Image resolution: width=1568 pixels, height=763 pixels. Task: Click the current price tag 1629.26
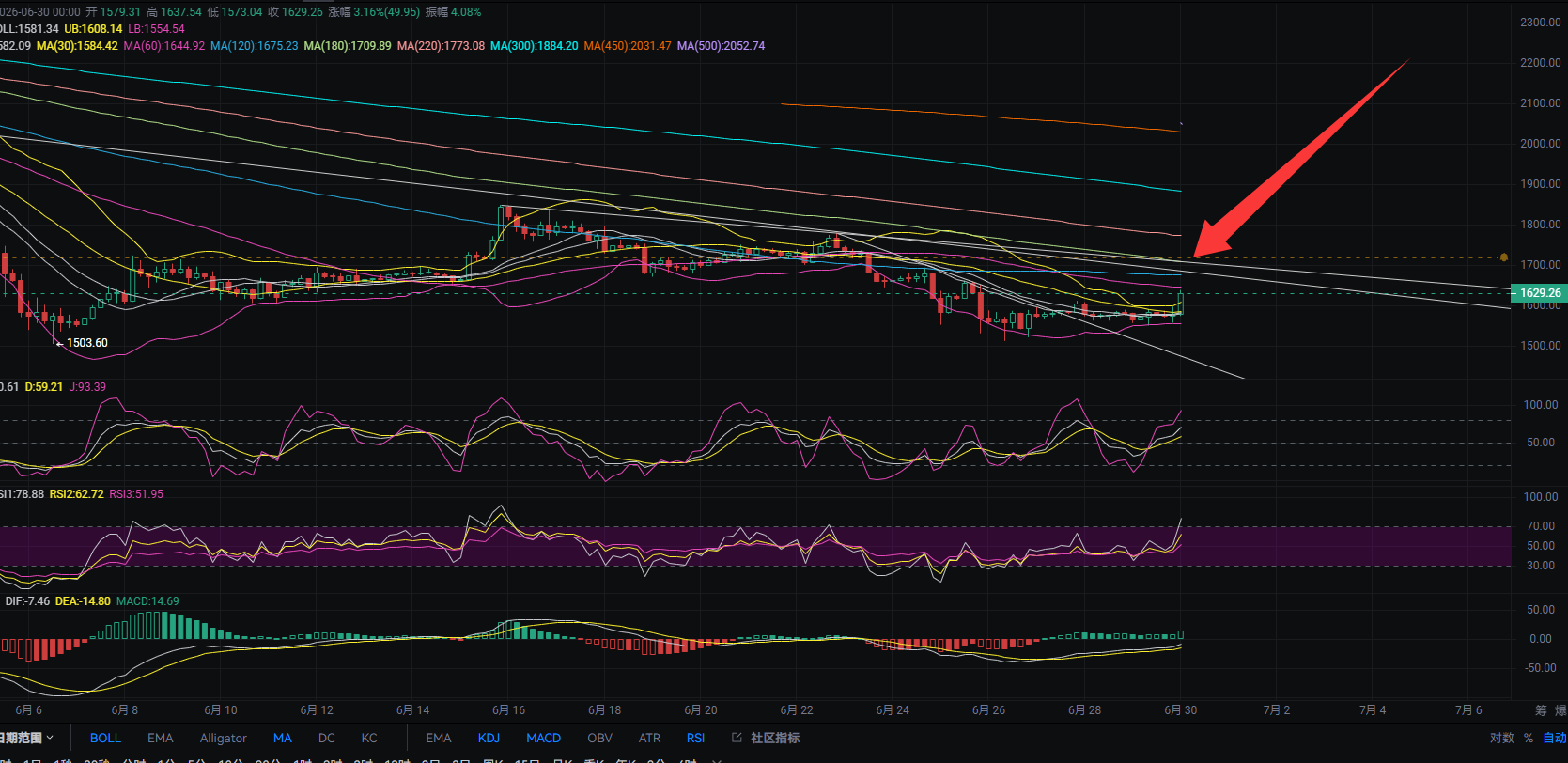tap(1539, 293)
